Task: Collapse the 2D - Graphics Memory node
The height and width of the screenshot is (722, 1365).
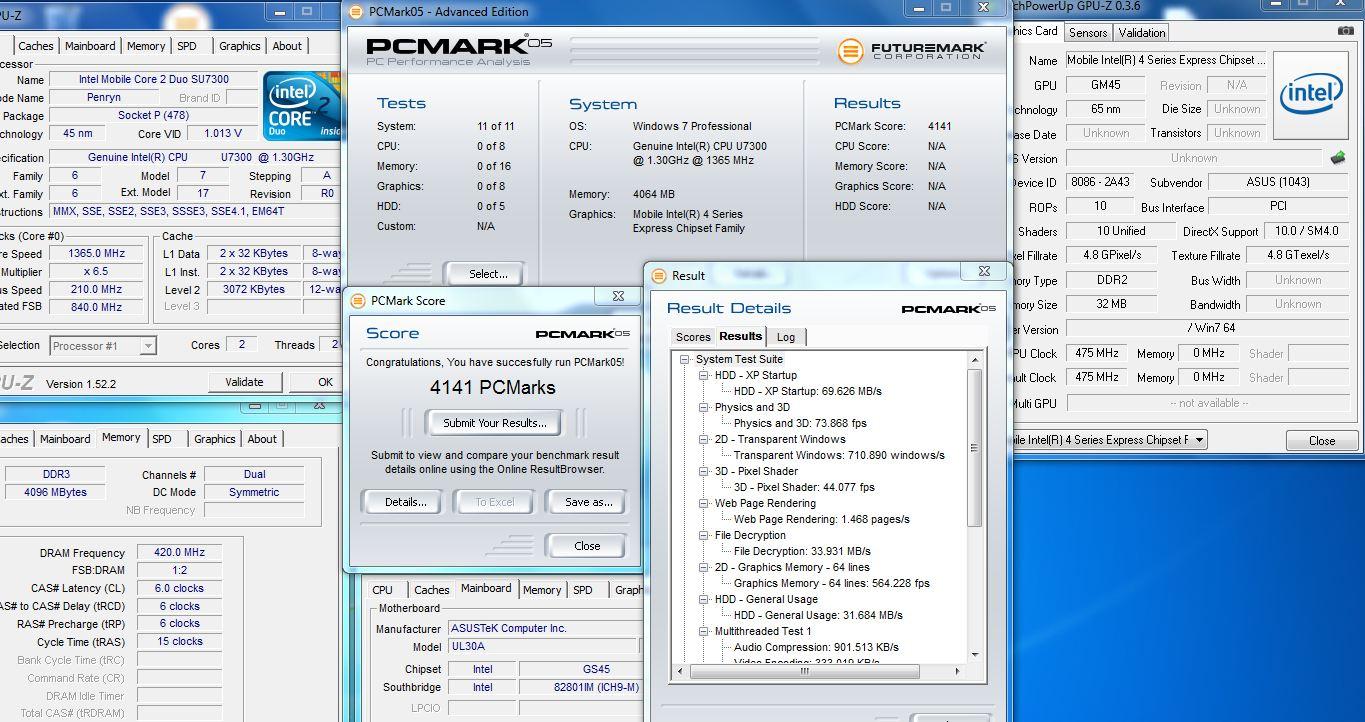Action: click(704, 567)
